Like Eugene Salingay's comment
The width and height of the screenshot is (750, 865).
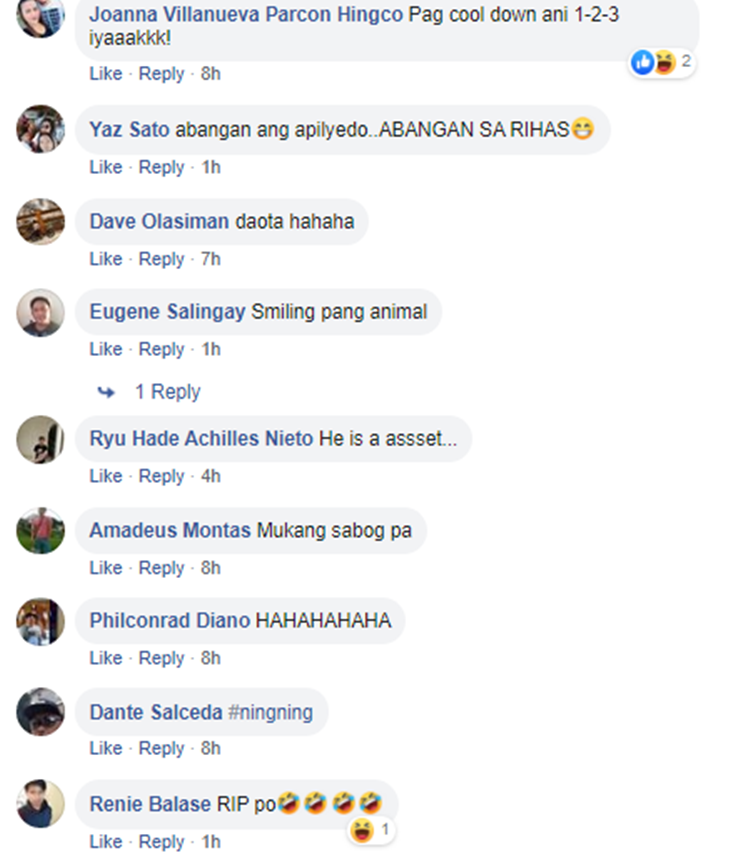pos(106,349)
